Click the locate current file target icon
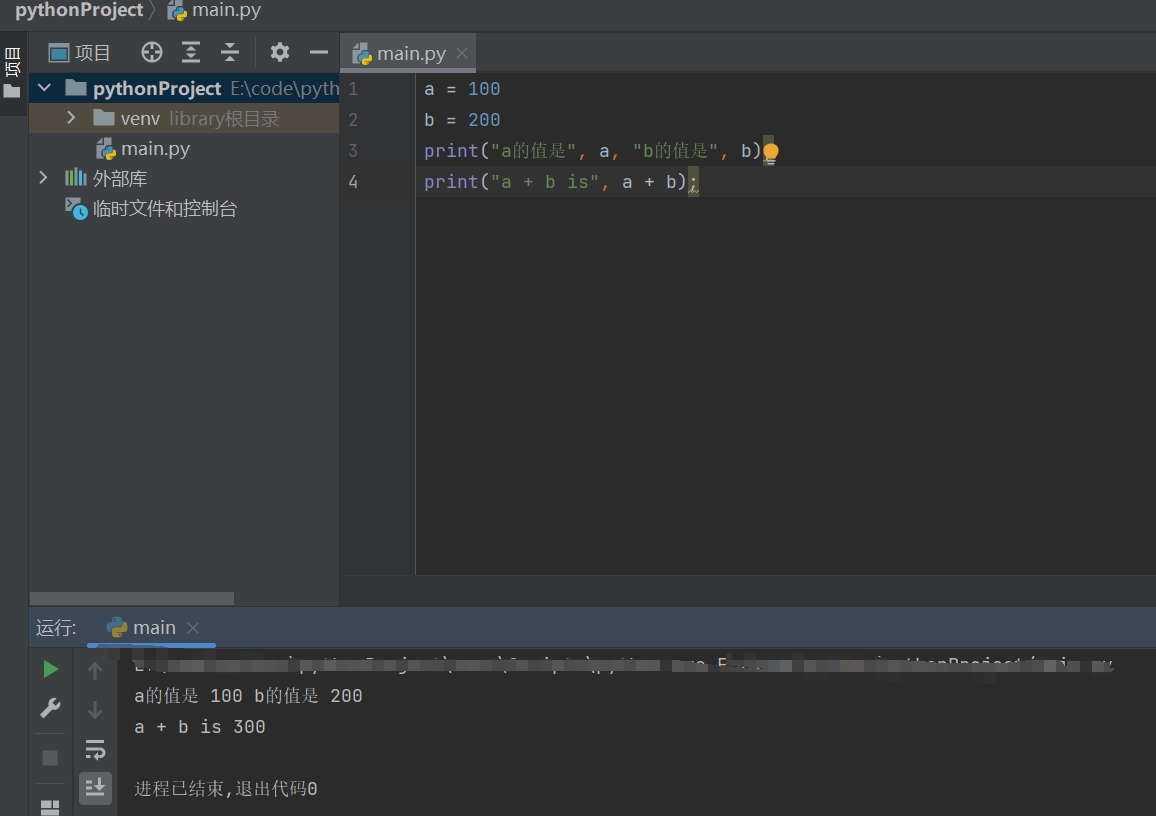Viewport: 1156px width, 816px height. point(151,53)
